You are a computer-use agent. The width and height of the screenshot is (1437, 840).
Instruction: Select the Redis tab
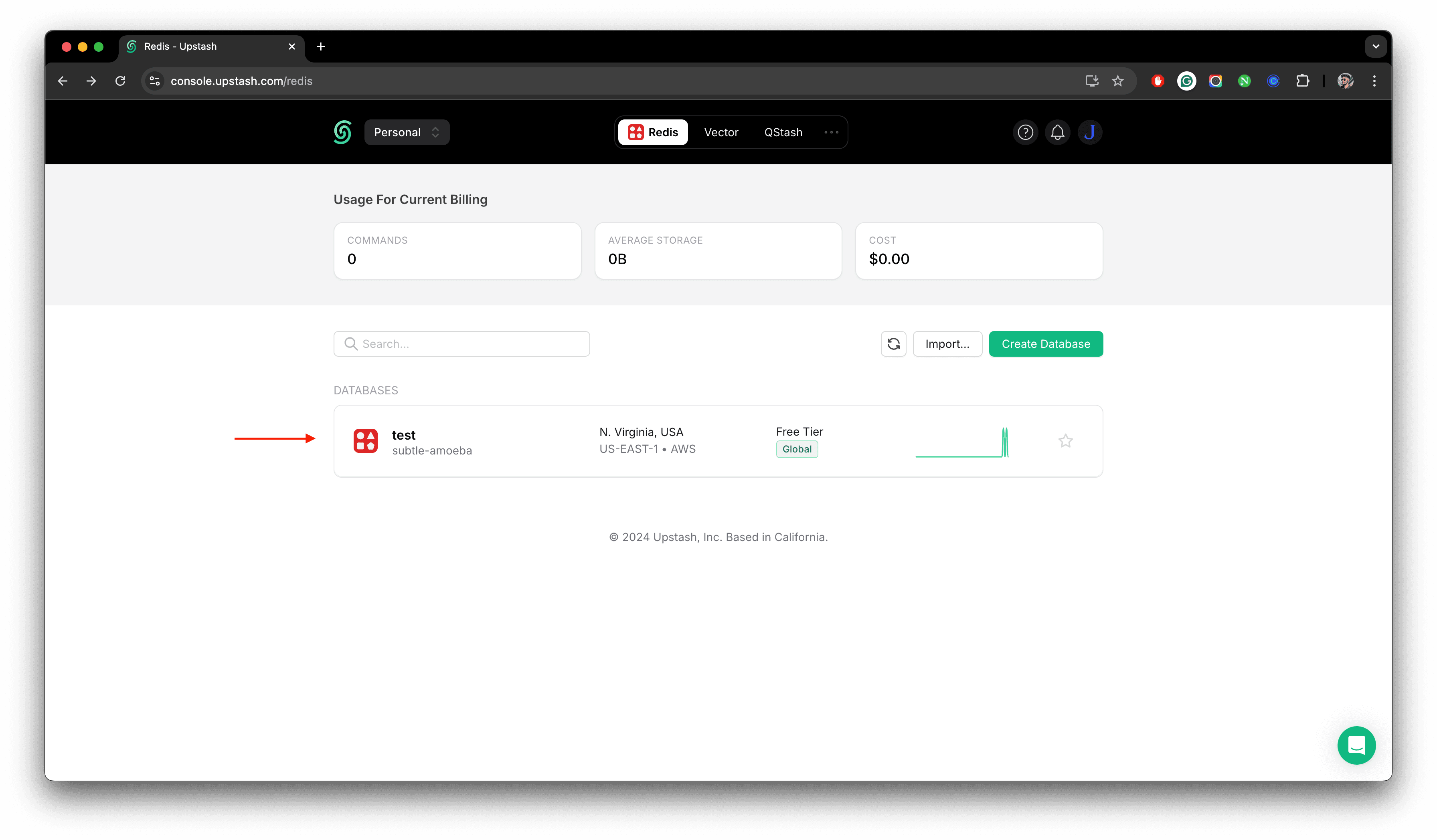(653, 132)
